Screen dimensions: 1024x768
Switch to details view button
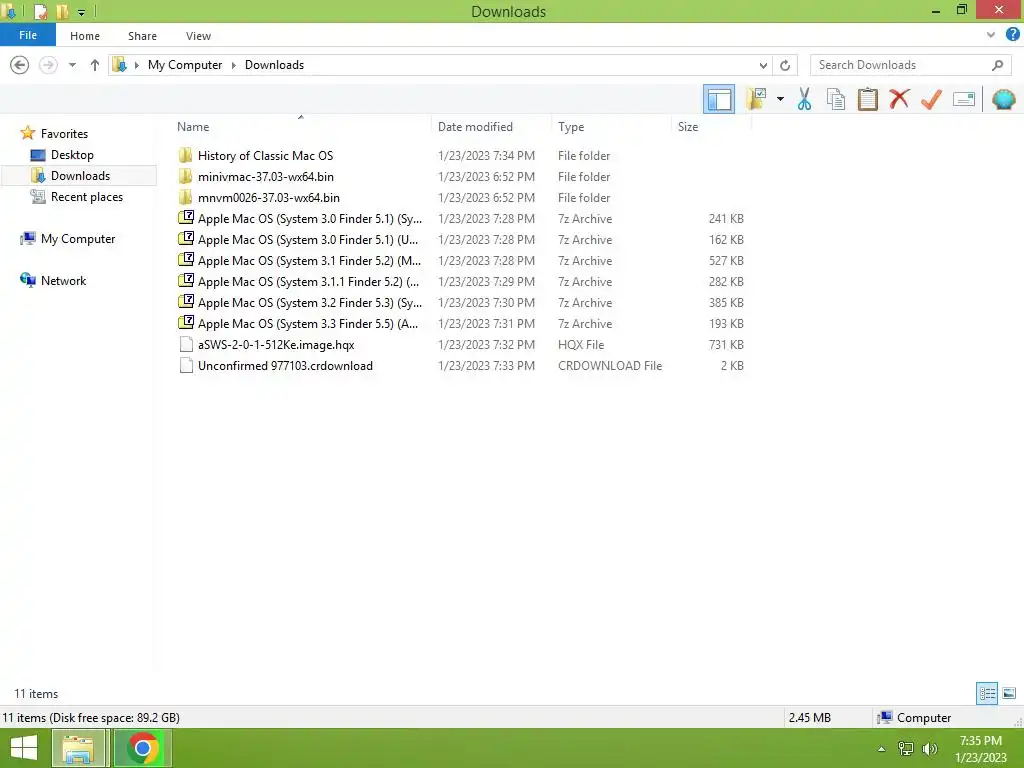point(987,693)
